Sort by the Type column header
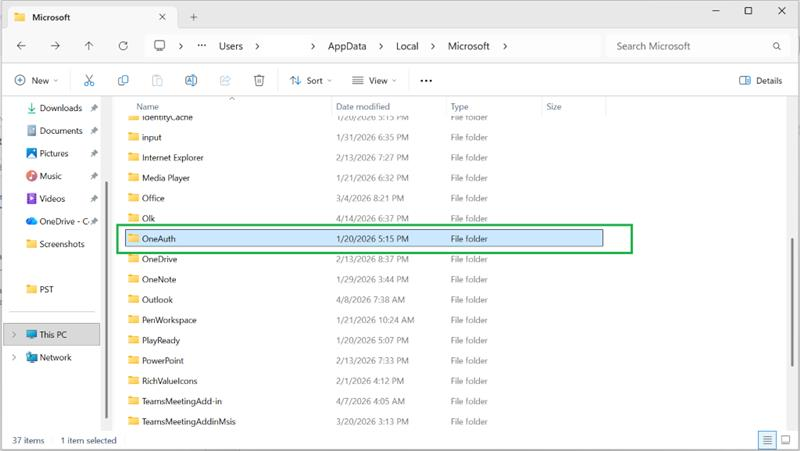The width and height of the screenshot is (800, 451). tap(459, 107)
